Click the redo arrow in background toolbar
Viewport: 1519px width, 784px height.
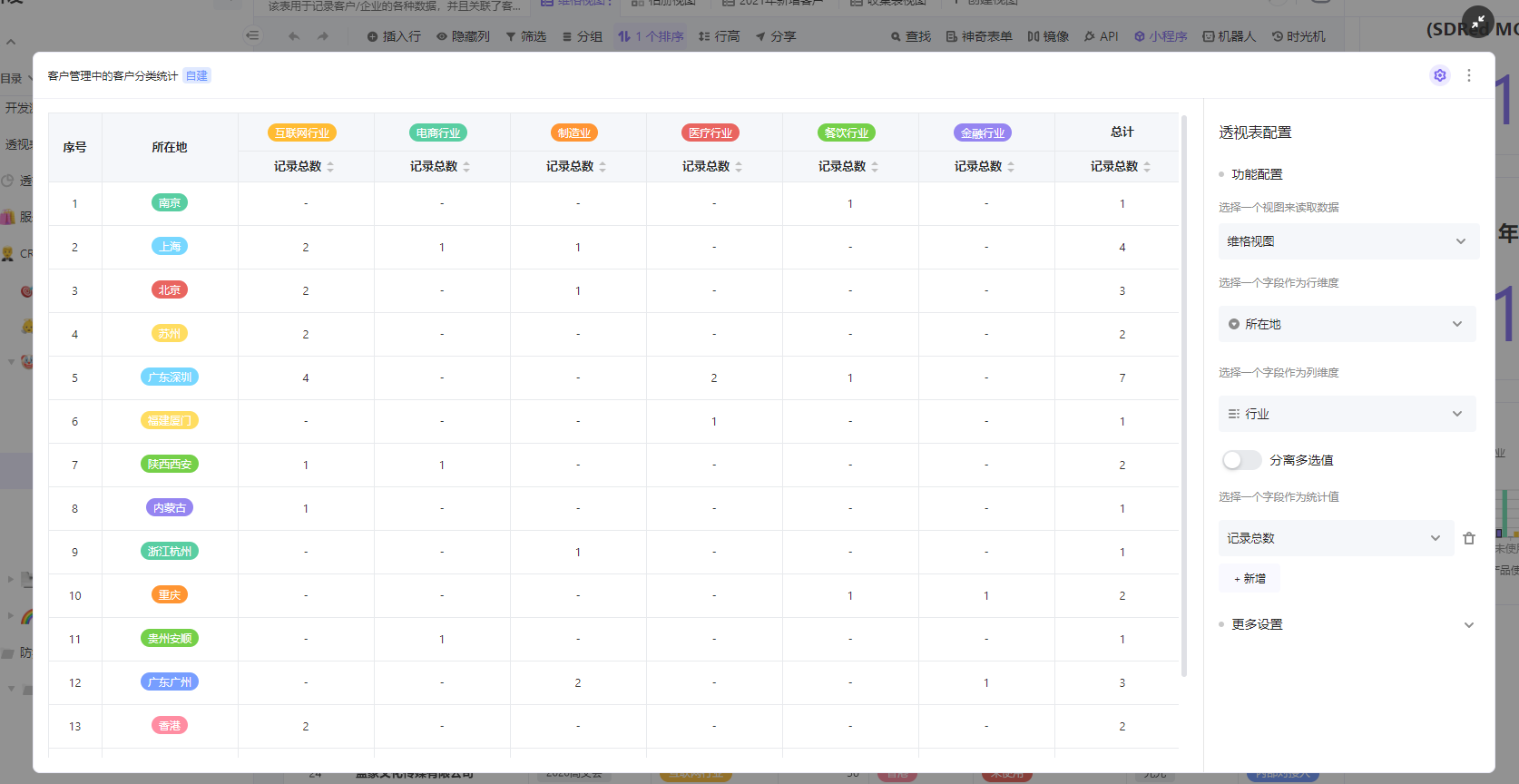click(323, 36)
